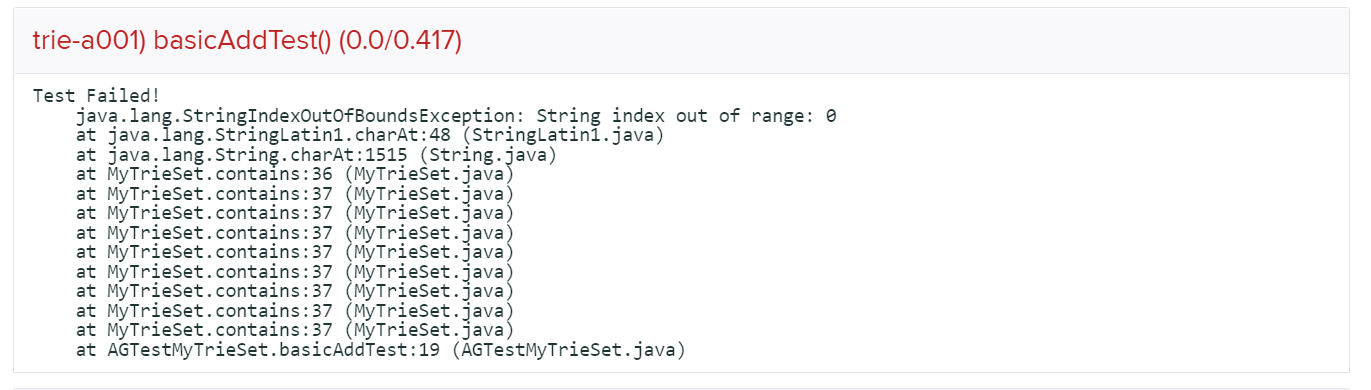Click the String.charAt:1515 stack frame
Viewport: 1371px width, 390px height.
pos(316,155)
